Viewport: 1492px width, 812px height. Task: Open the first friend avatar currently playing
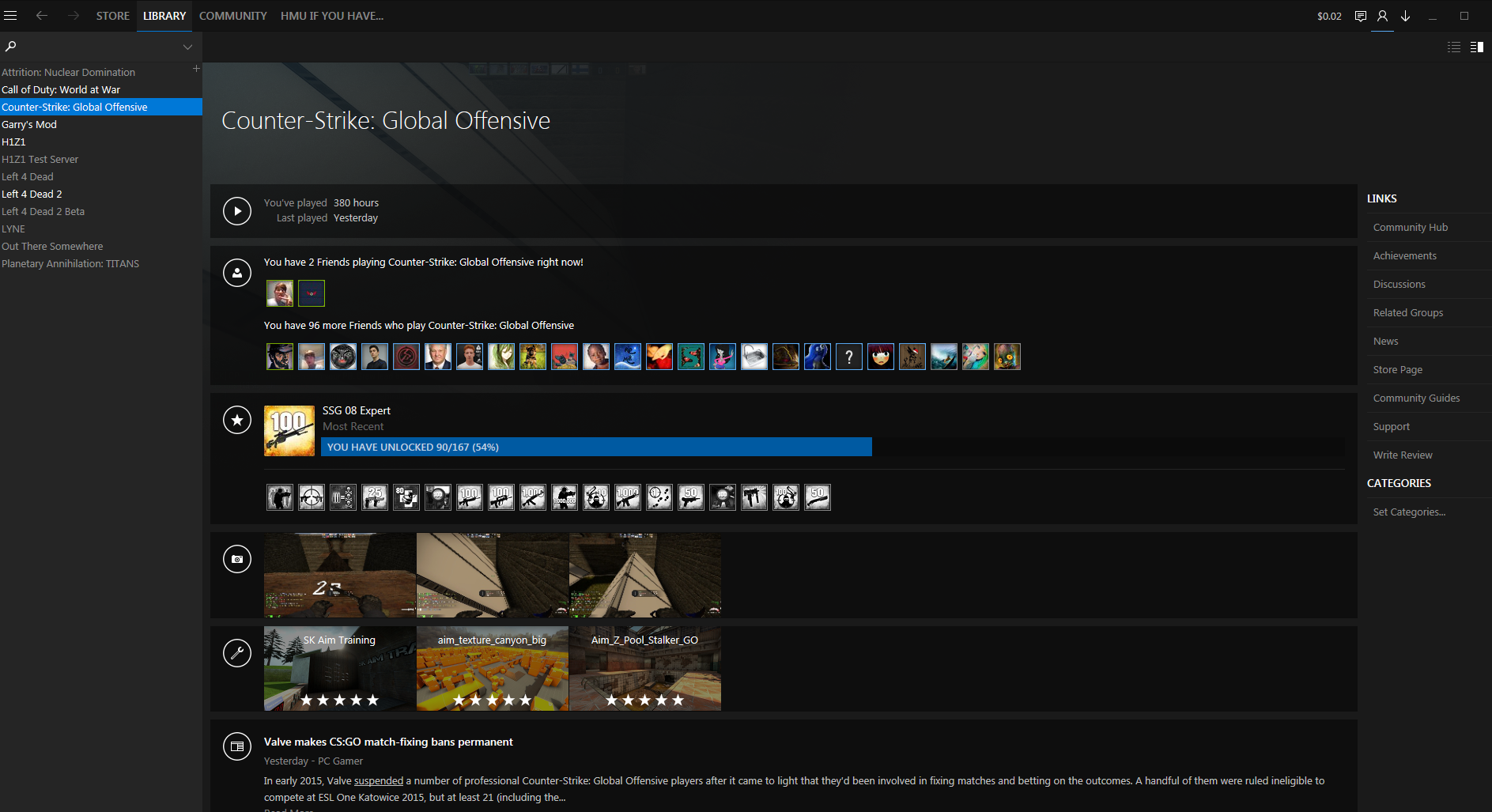(x=280, y=293)
